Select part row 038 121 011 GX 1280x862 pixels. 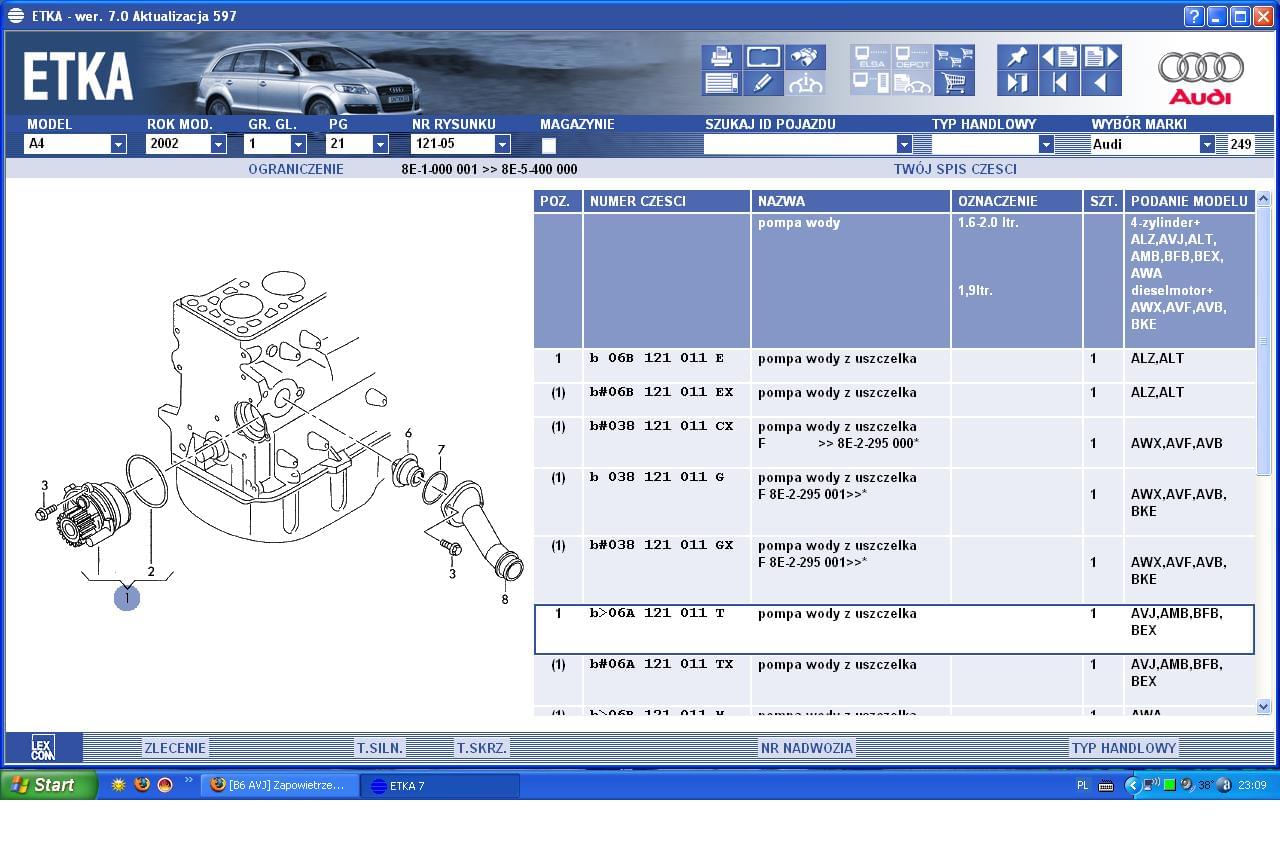pyautogui.click(x=894, y=569)
